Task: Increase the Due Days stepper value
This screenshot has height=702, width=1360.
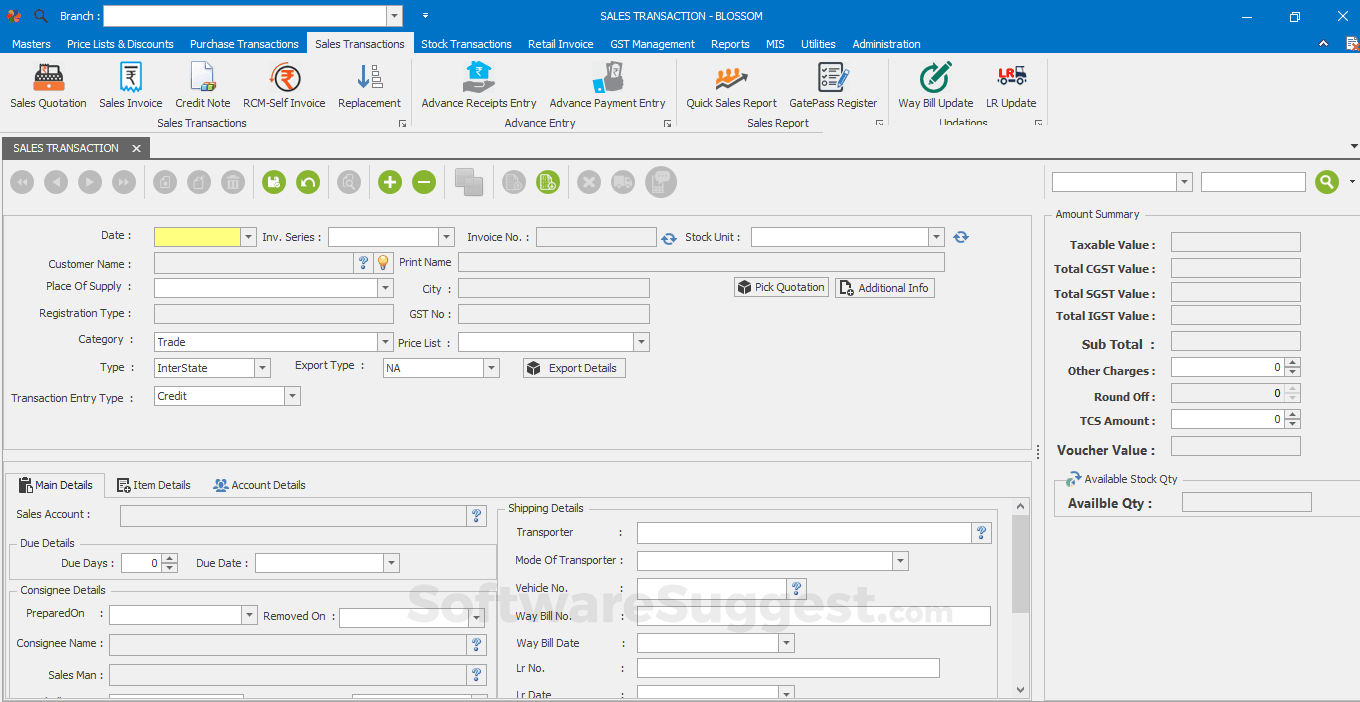Action: click(170, 558)
